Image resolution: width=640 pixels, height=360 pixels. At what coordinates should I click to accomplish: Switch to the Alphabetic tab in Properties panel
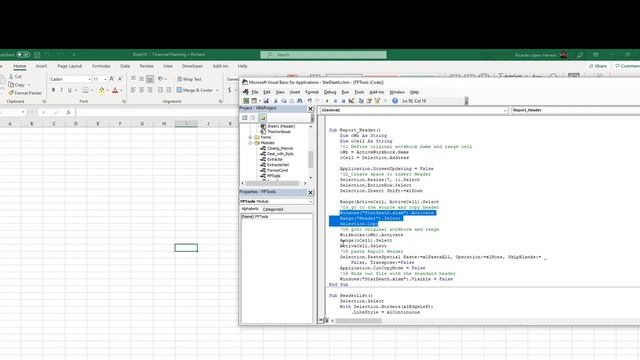pos(250,209)
